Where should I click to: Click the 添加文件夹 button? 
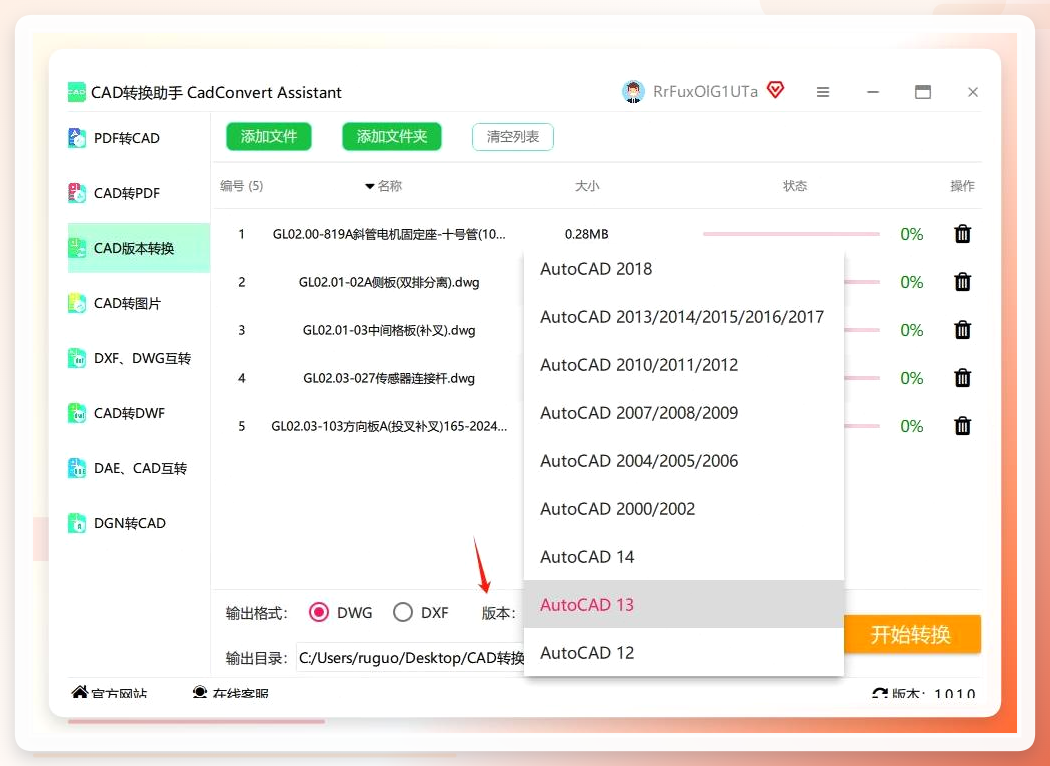tap(392, 137)
